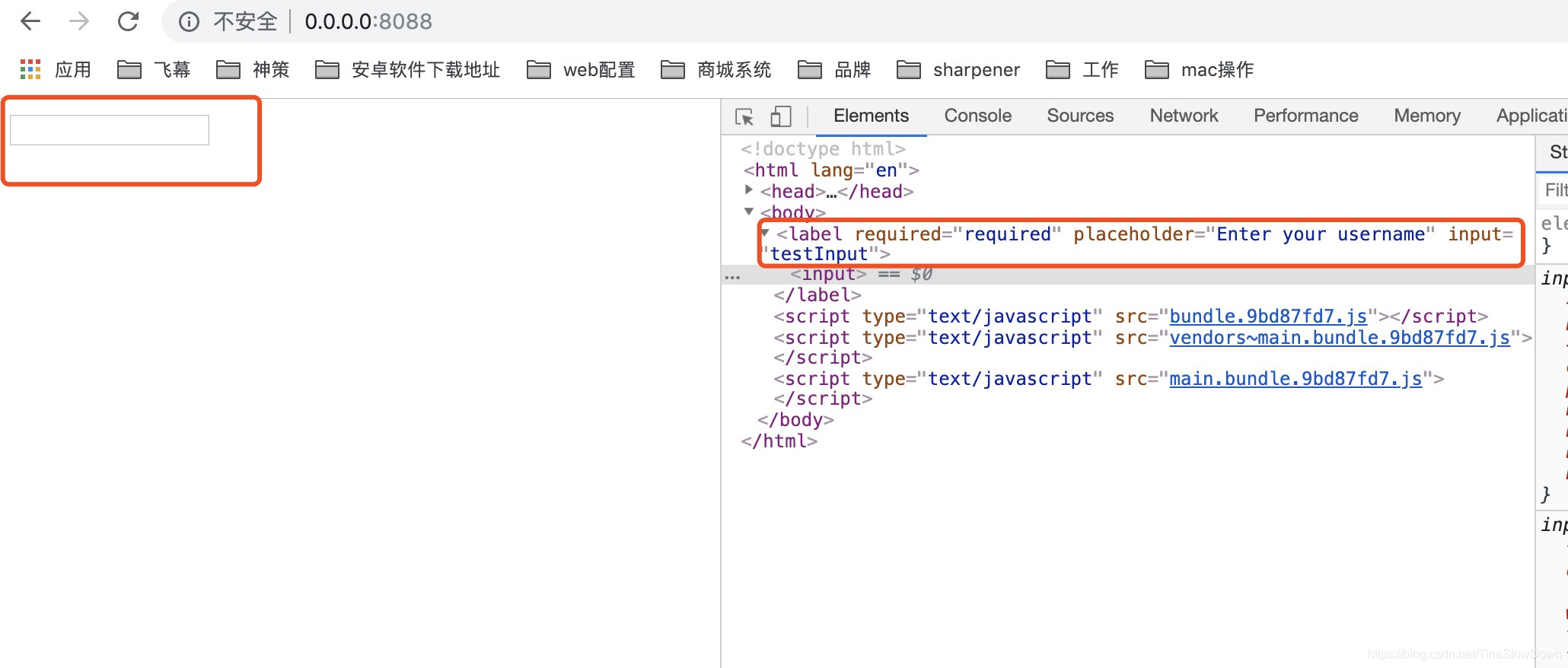
Task: Select the input element node
Action: (x=828, y=274)
